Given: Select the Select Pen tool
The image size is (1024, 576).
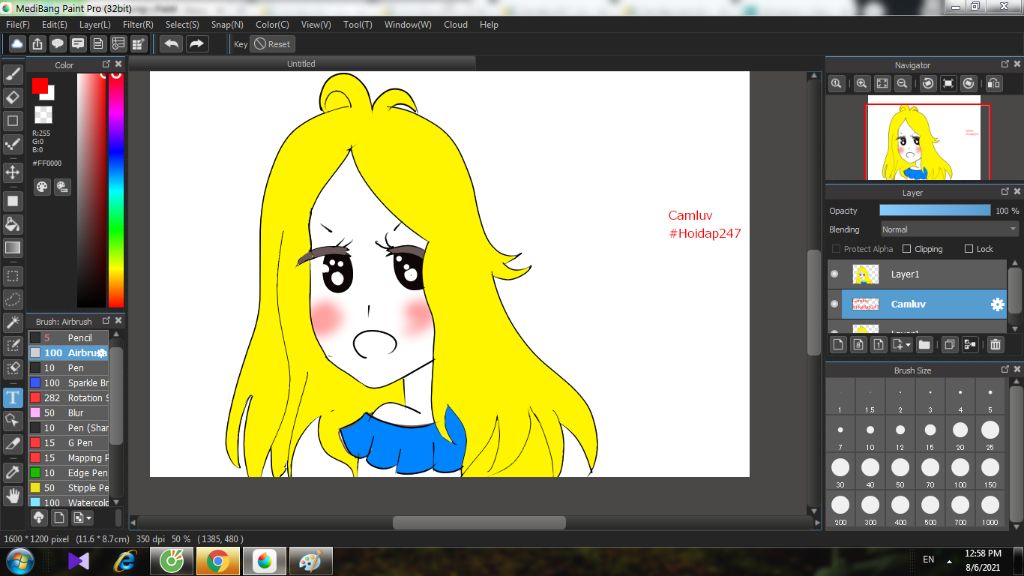Looking at the screenshot, I should coord(12,345).
